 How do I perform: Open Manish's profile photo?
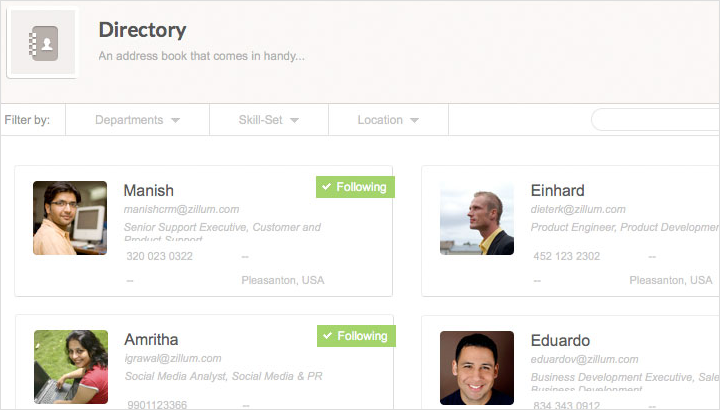(x=70, y=218)
